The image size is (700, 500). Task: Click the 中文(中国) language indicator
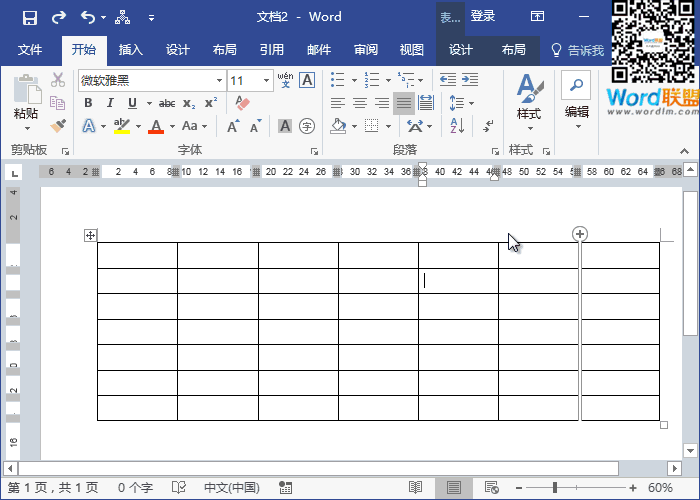click(232, 488)
